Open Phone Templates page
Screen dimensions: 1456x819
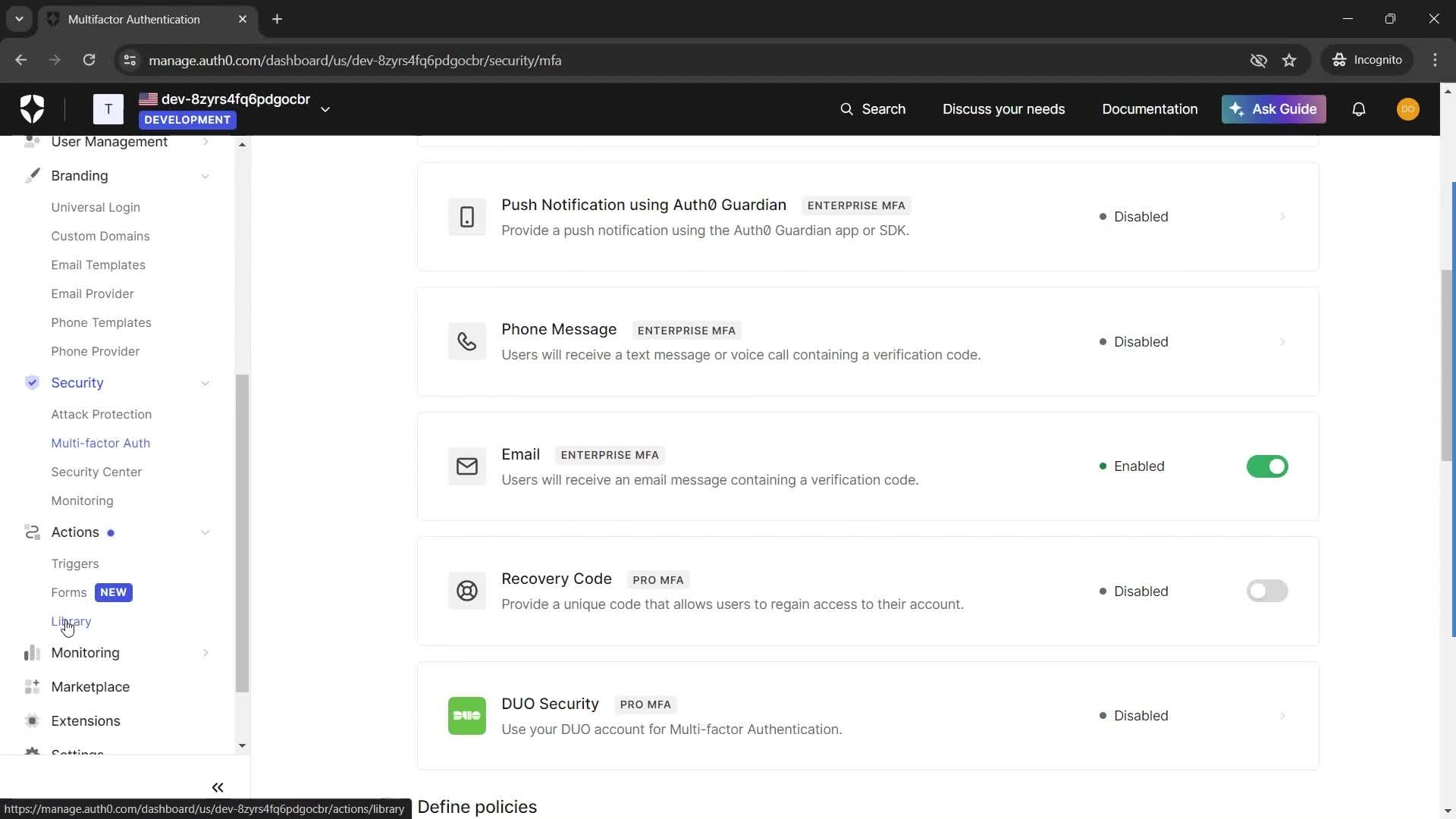pyautogui.click(x=101, y=322)
